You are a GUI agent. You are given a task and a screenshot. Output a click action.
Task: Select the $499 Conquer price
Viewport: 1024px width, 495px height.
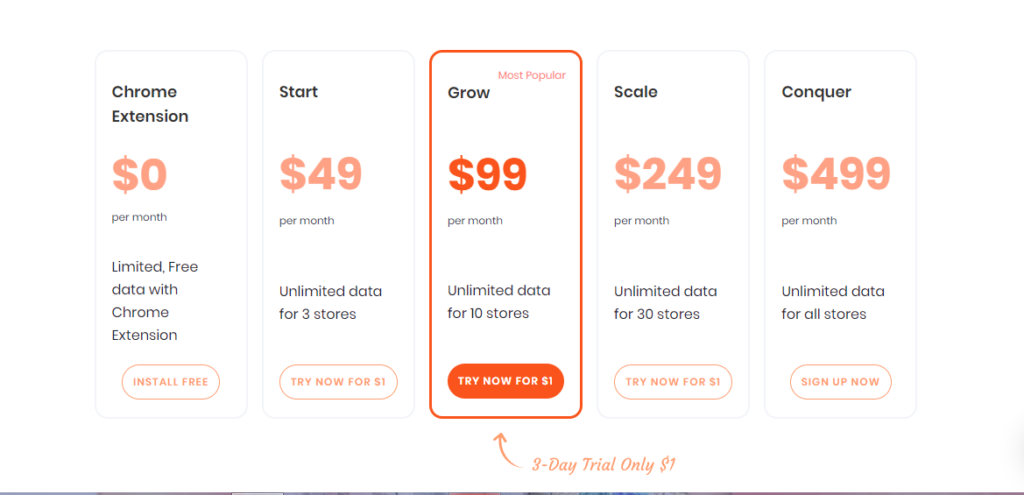835,175
